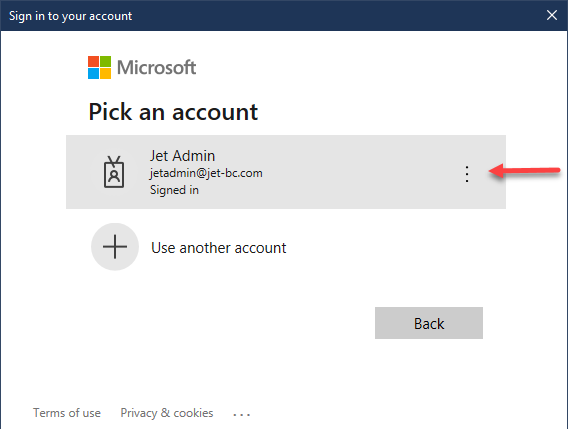Click the plus icon to add an account
This screenshot has height=429, width=568.
[115, 247]
